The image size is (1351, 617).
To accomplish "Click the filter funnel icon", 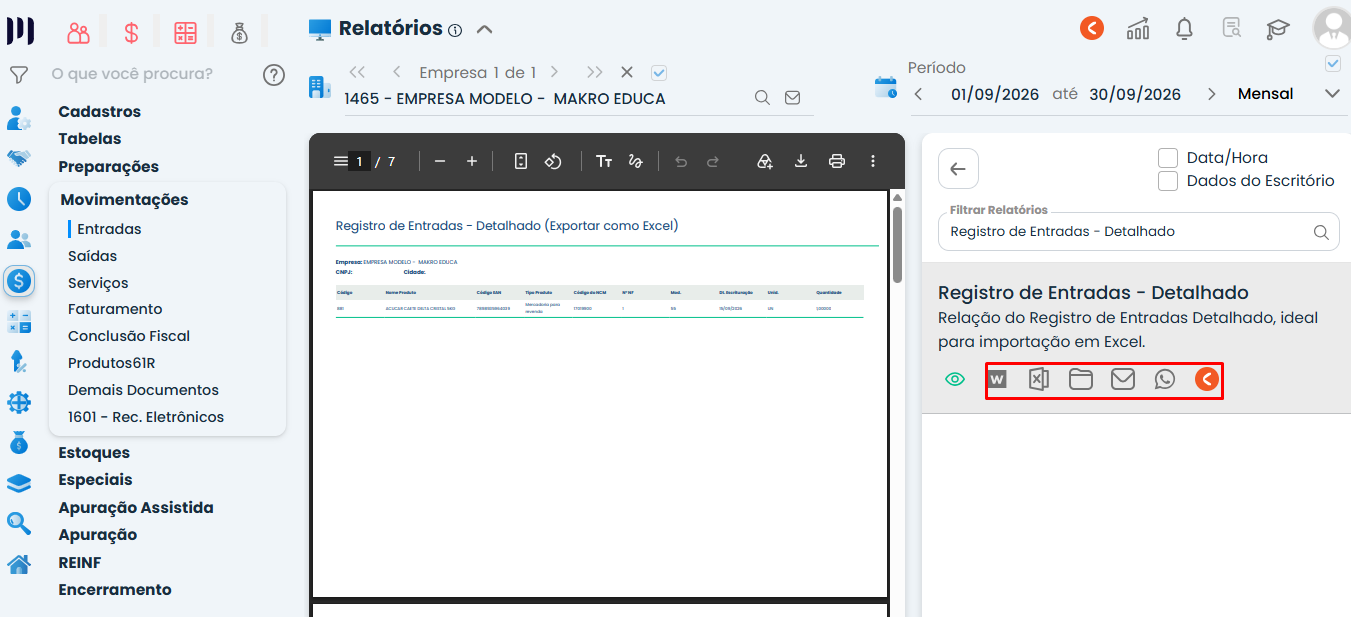I will tap(18, 74).
